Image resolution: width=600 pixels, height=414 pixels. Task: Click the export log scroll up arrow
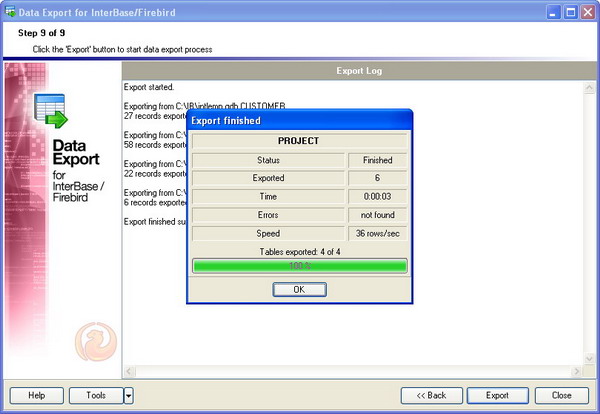tap(589, 88)
